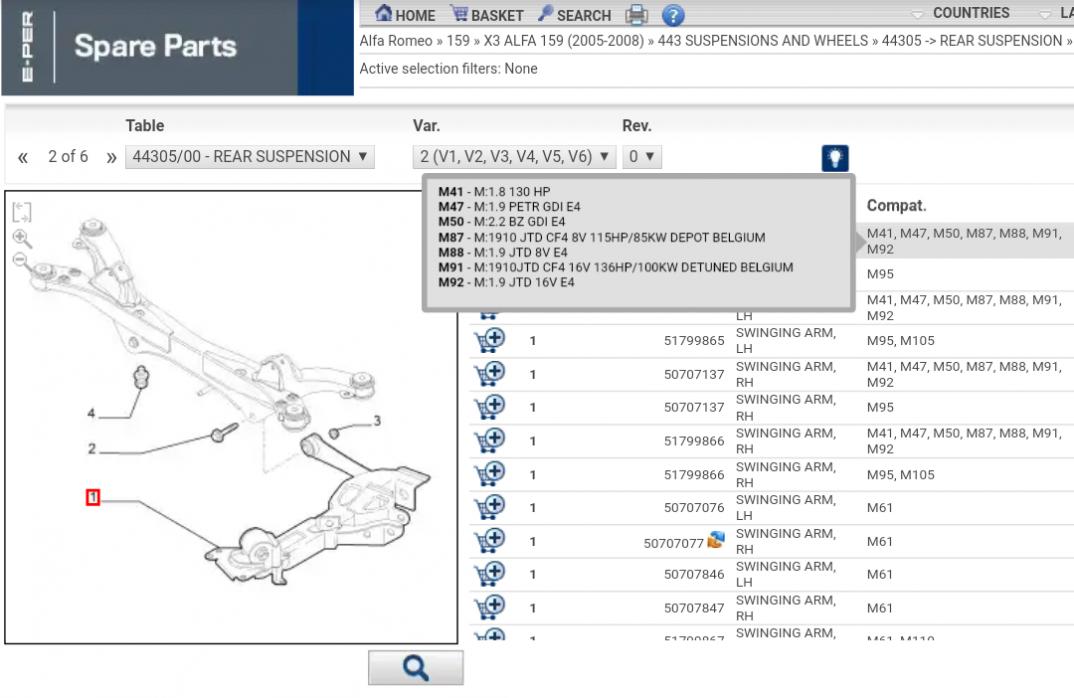
Task: Zoom in on the diagram
Action: pyautogui.click(x=22, y=238)
